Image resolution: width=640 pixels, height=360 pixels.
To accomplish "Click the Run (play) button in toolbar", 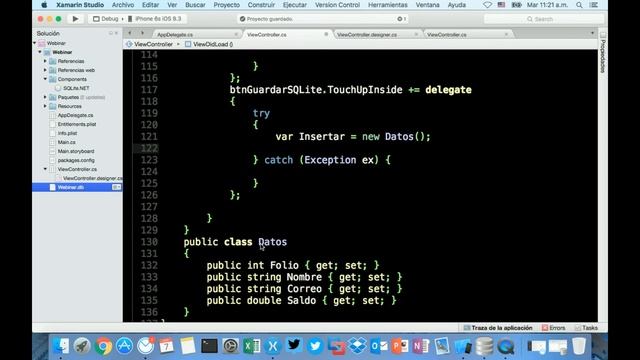I will pos(75,19).
